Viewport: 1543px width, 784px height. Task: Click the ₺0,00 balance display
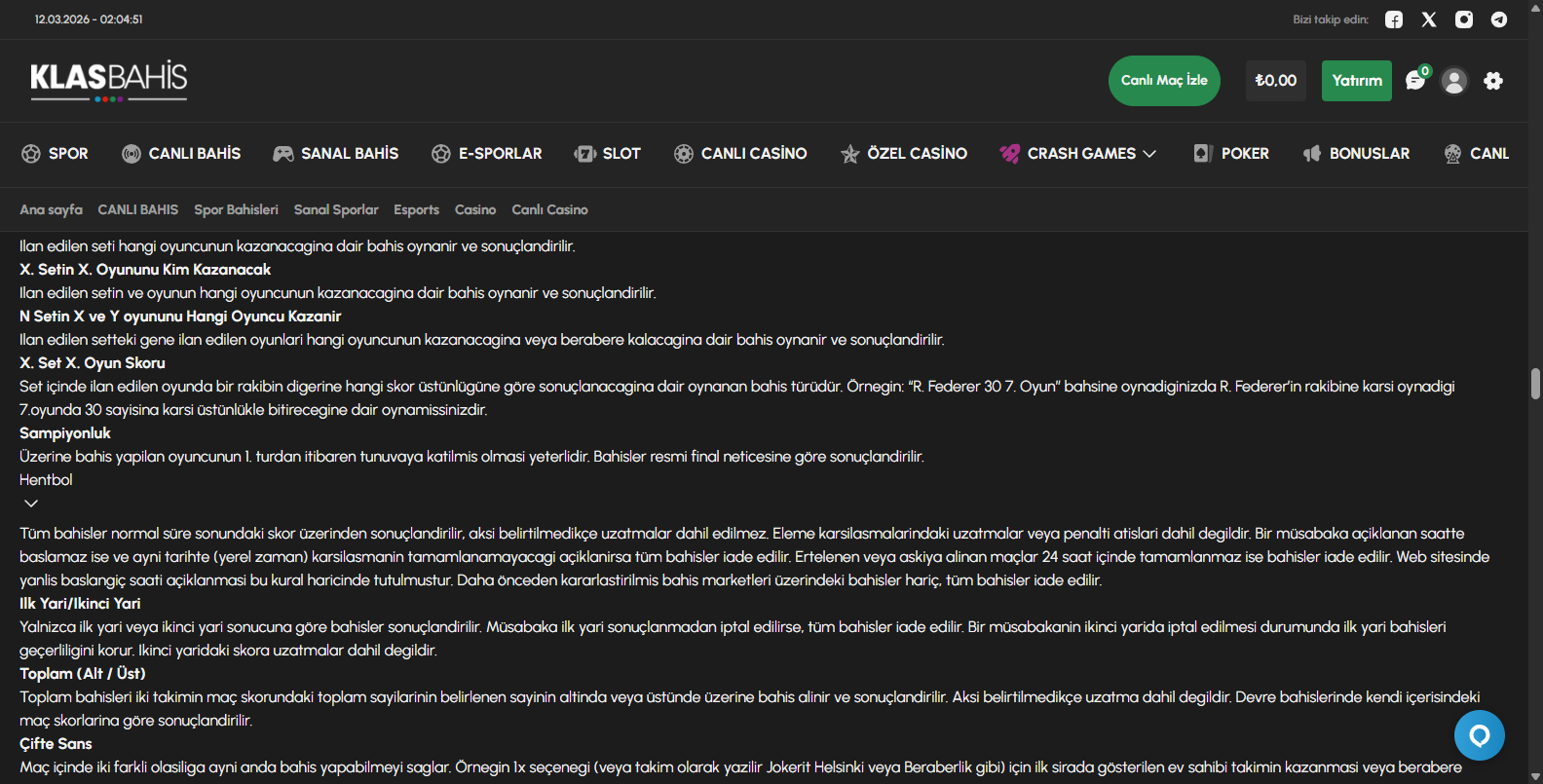(x=1275, y=81)
